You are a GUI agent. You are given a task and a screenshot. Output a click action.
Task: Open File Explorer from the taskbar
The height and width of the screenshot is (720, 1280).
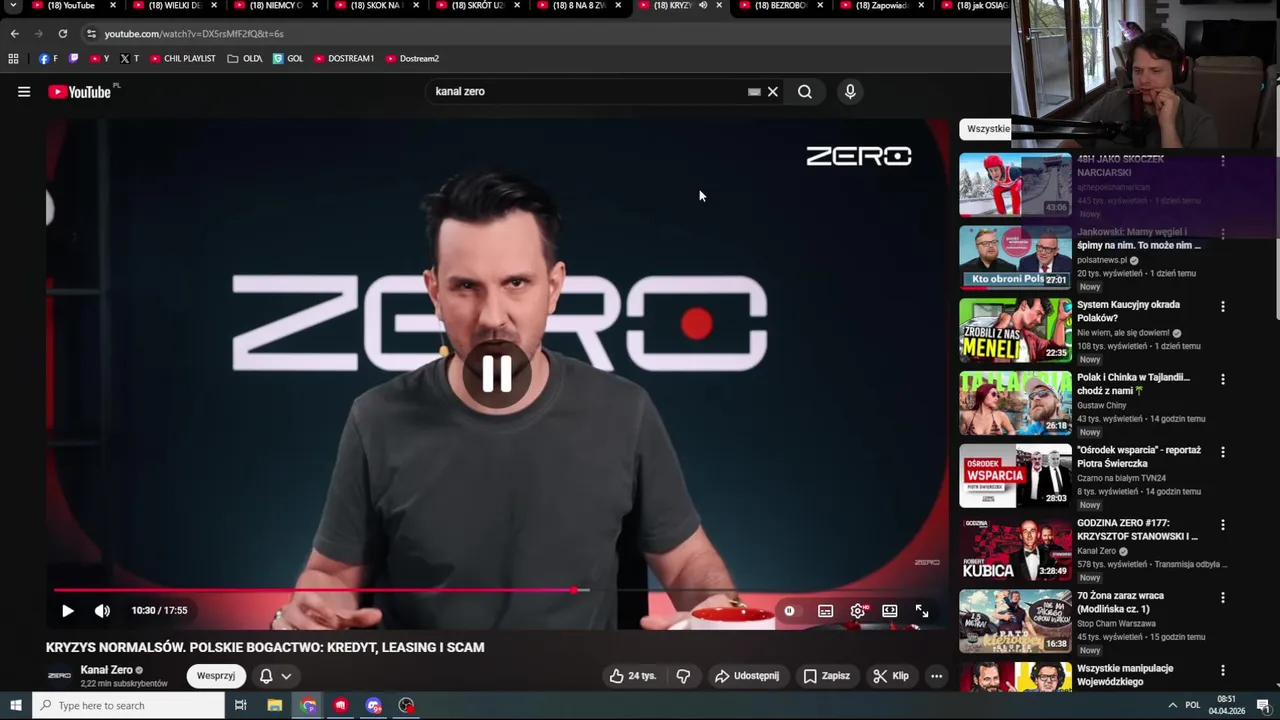274,706
